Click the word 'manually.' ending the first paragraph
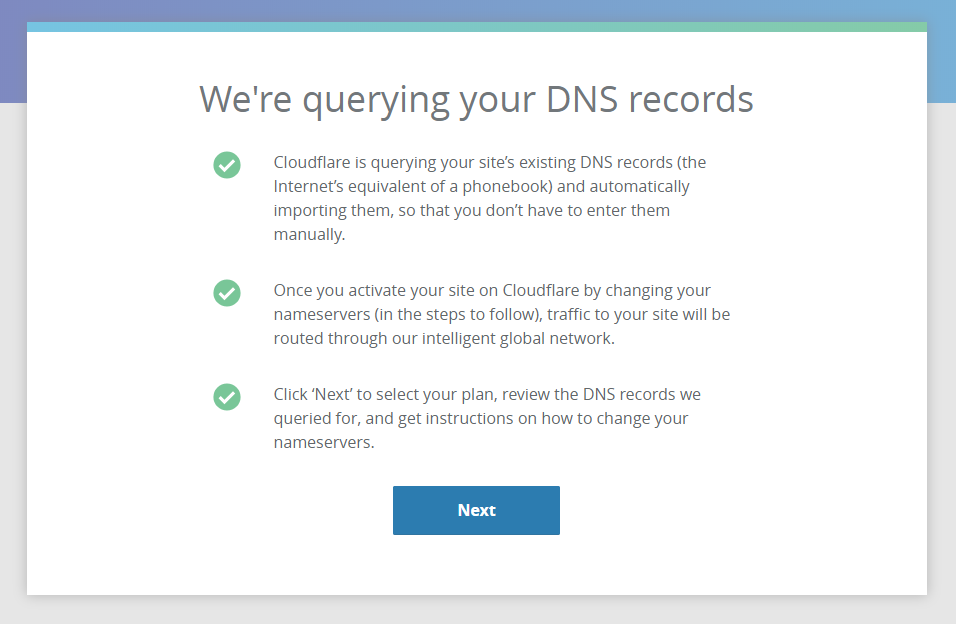The width and height of the screenshot is (956, 624). 309,235
